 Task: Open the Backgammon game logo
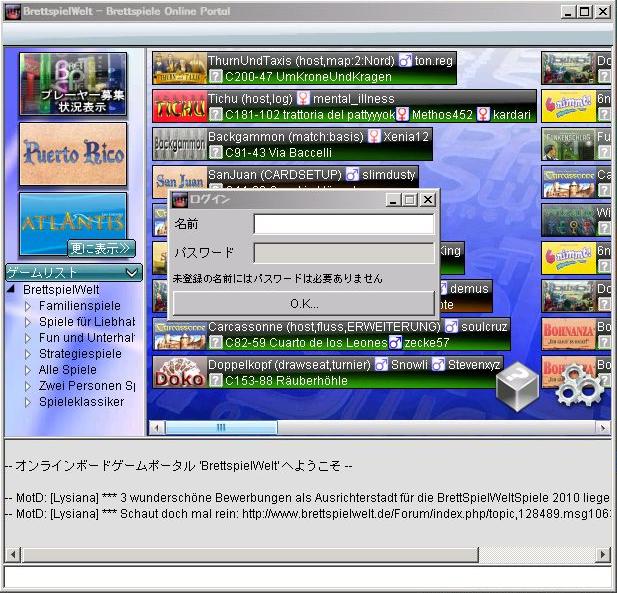pyautogui.click(x=180, y=144)
